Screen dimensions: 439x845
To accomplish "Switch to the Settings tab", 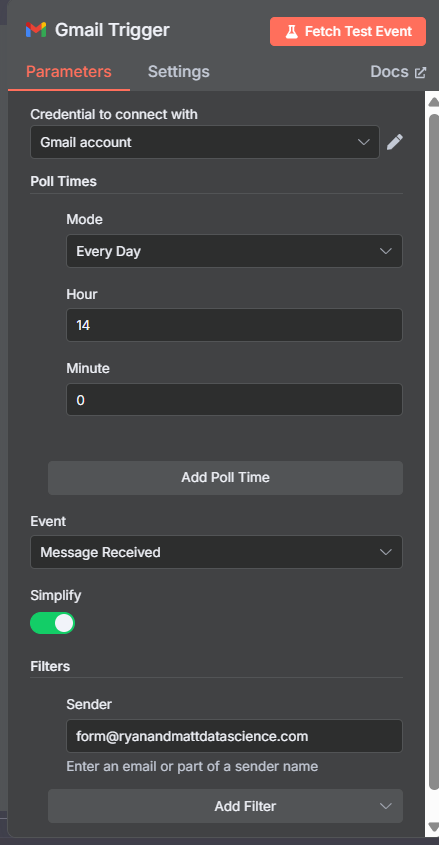I will [179, 72].
